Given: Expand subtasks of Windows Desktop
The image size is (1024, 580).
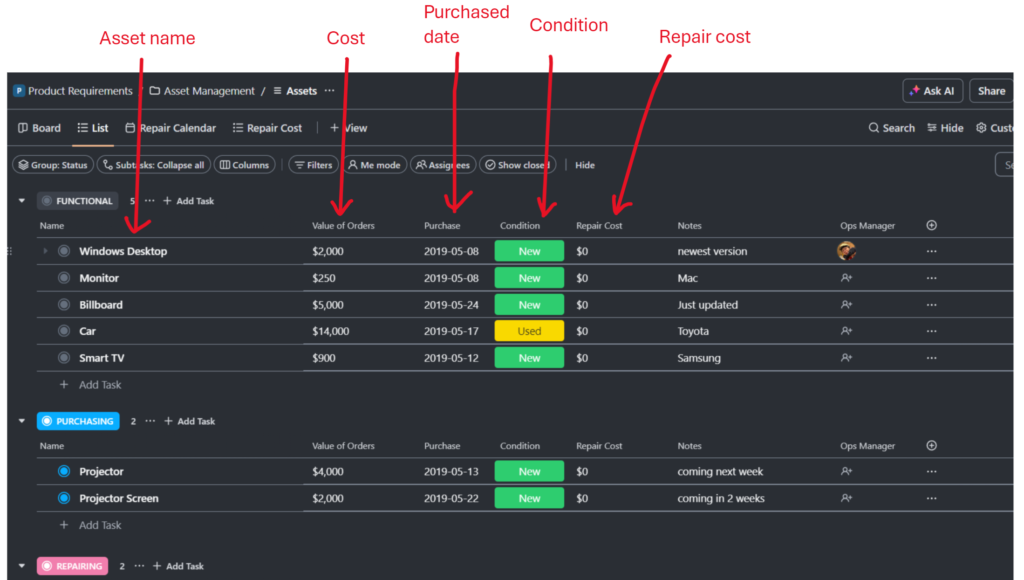Looking at the screenshot, I should point(45,251).
